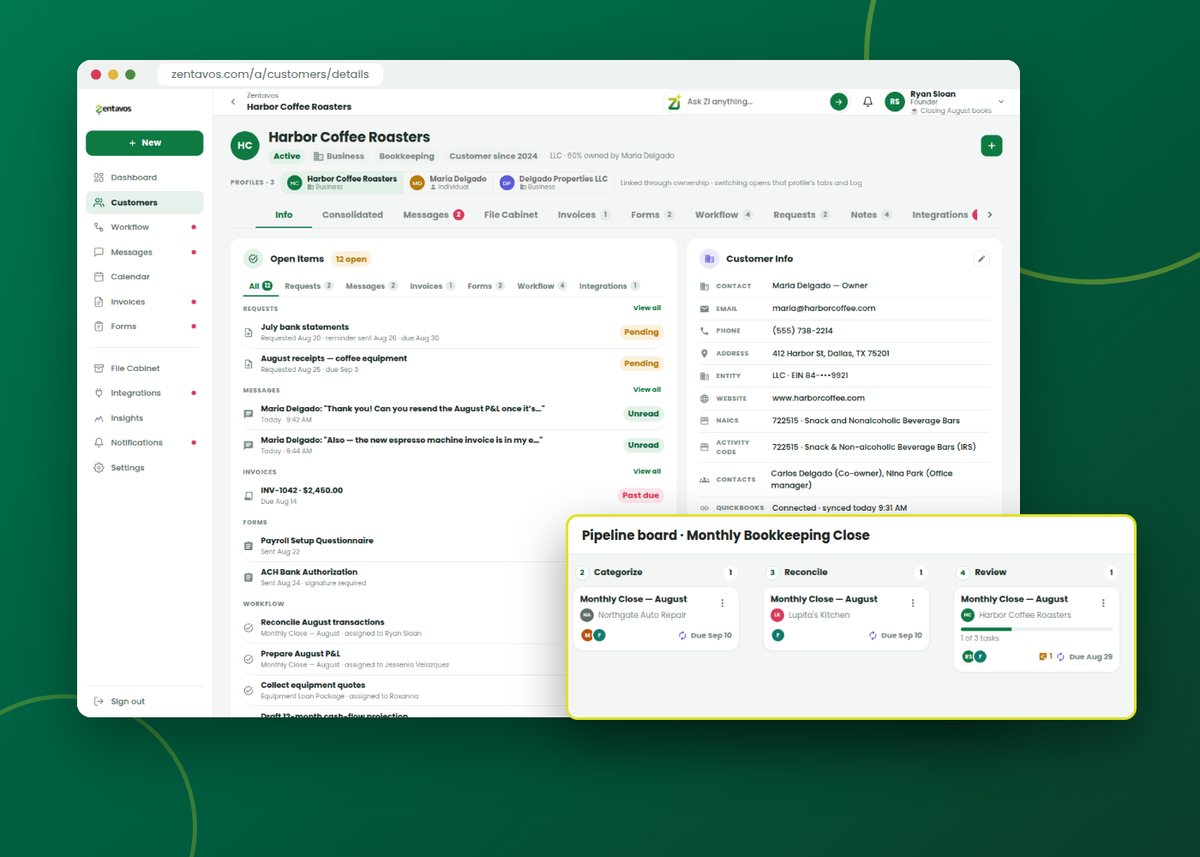Filter open items by Forms

(486, 286)
